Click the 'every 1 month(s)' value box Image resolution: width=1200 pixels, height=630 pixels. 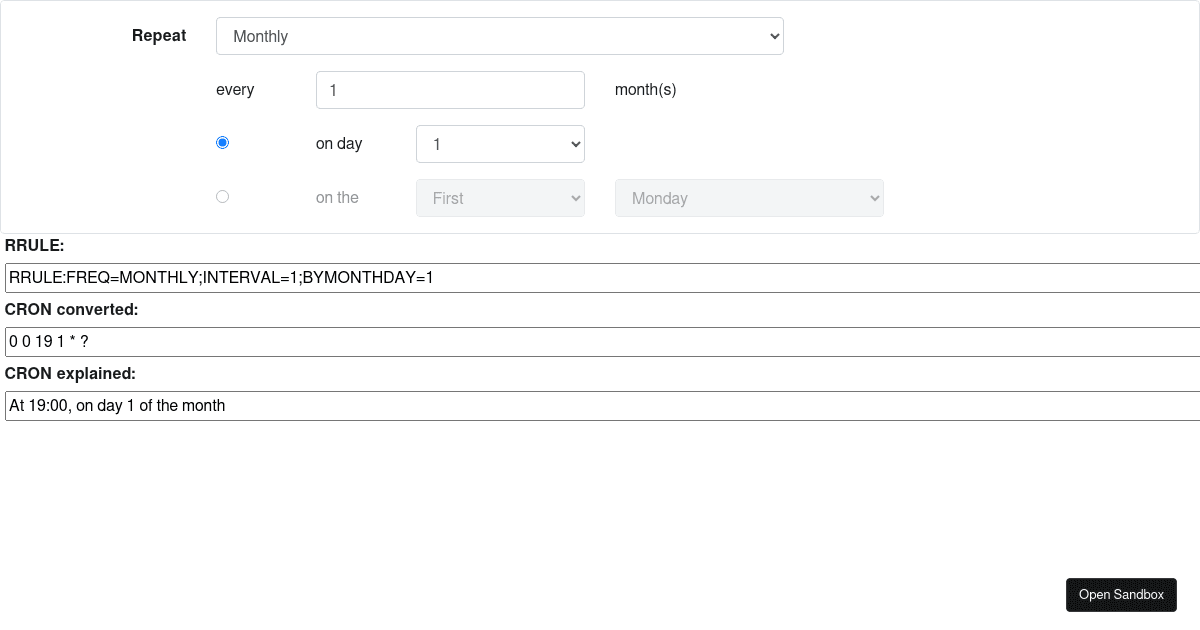pos(450,89)
